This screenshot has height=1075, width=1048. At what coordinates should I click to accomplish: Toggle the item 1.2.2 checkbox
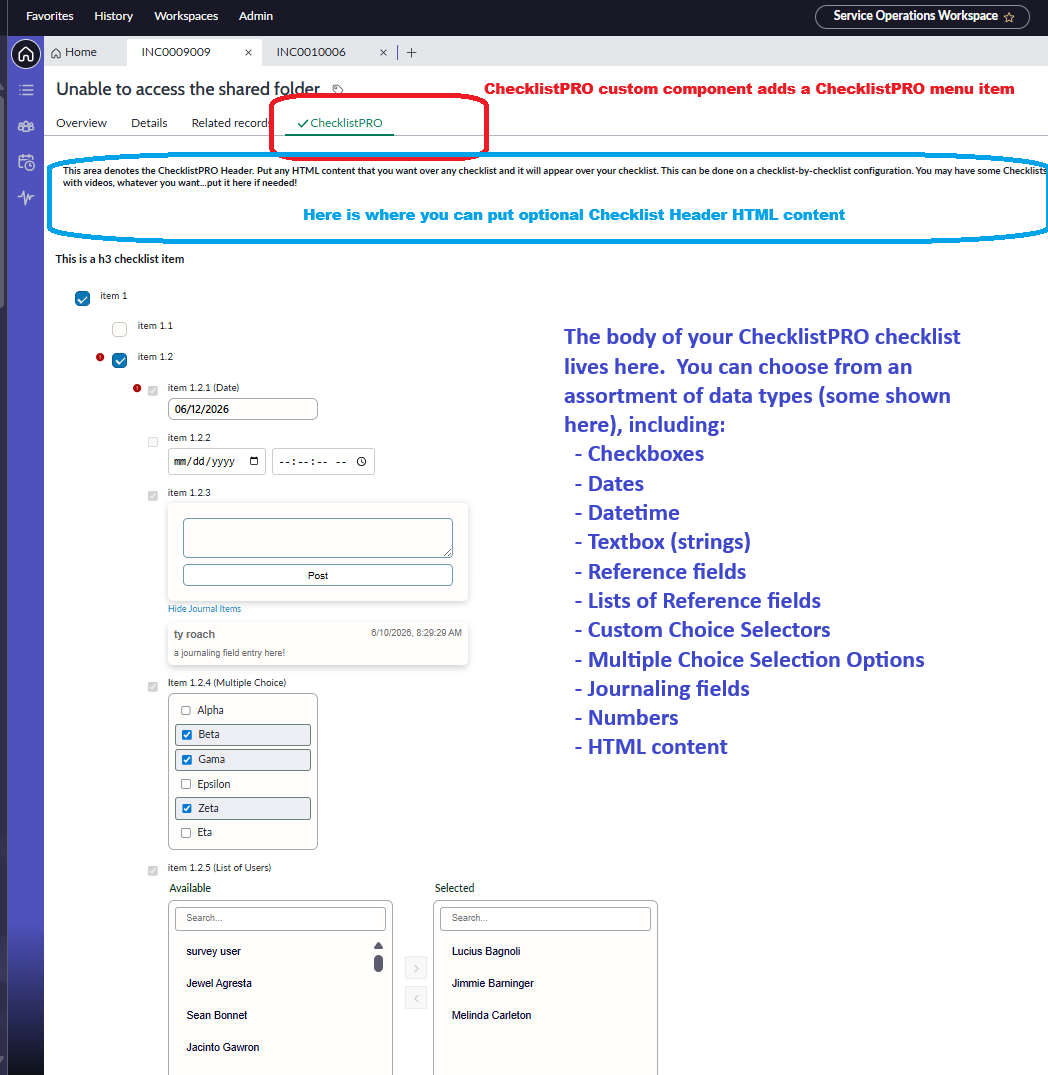tap(153, 442)
